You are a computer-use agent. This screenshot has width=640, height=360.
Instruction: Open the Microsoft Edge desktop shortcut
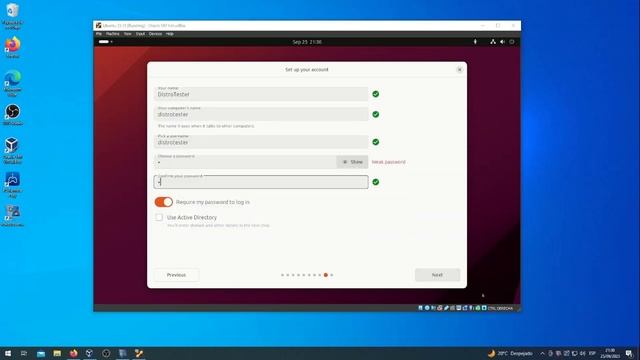[13, 83]
